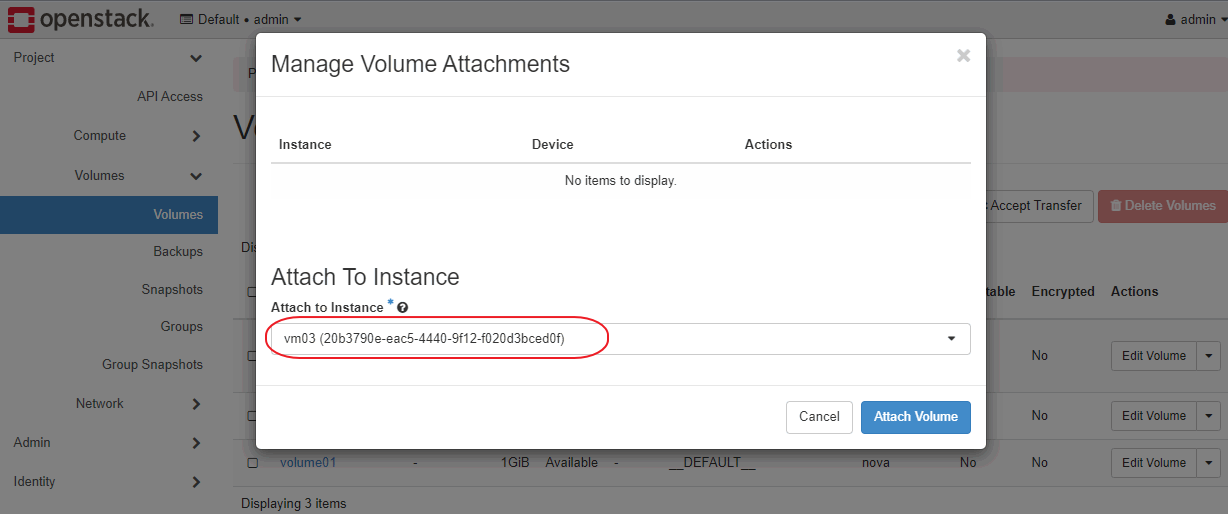Tick the checkbox beside volume01
Screen dimensions: 1228x514
(253, 463)
